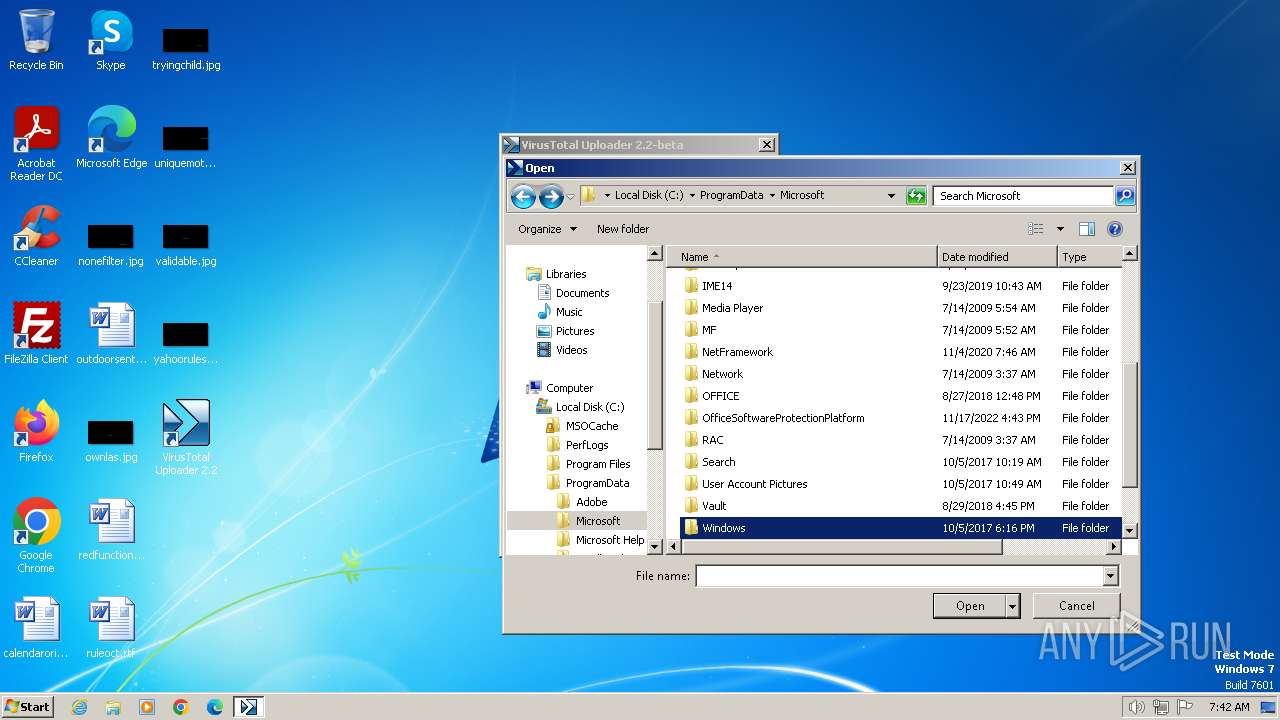The width and height of the screenshot is (1280, 720).
Task: Expand the view options dropdown arrow
Action: coord(1060,229)
